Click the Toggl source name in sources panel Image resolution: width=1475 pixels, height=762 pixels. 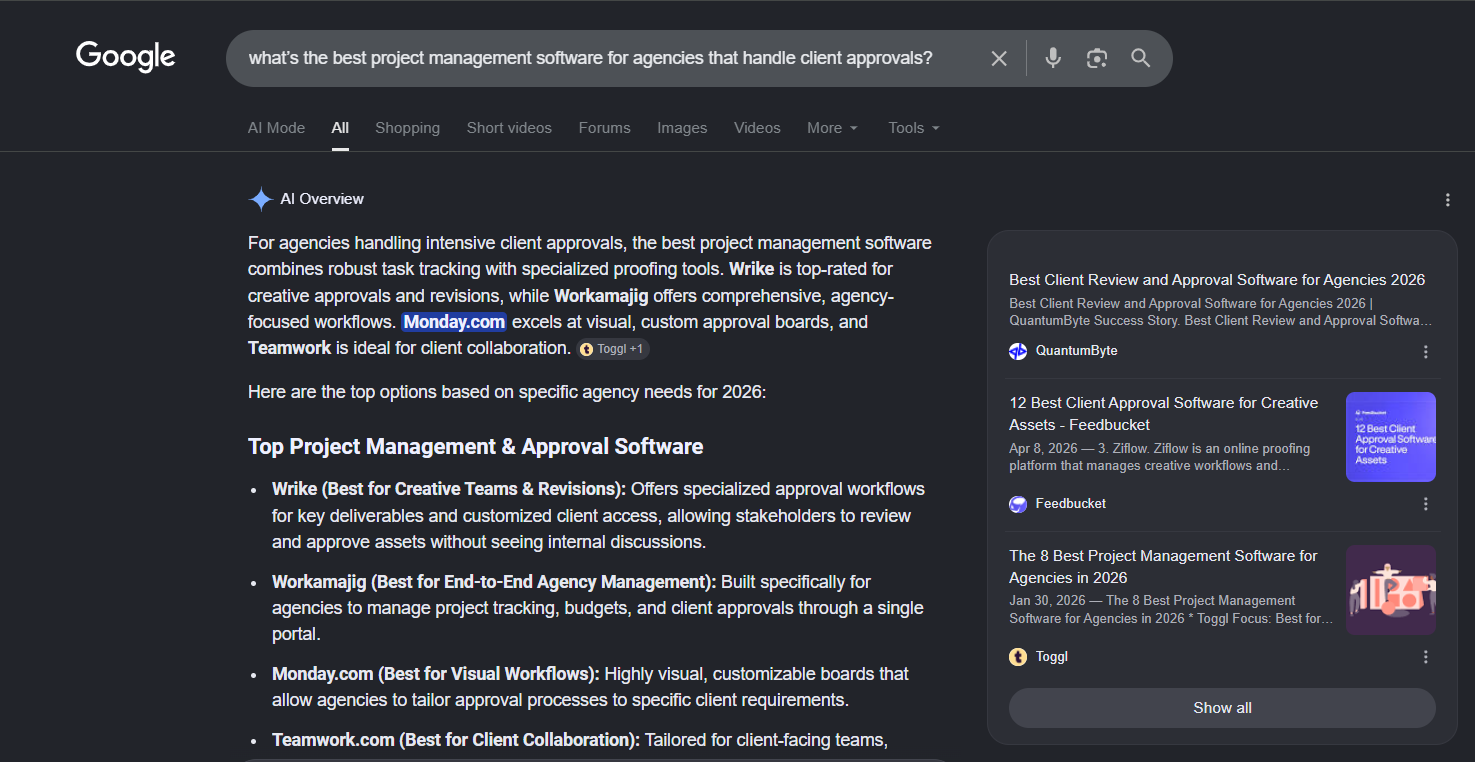(x=1051, y=657)
